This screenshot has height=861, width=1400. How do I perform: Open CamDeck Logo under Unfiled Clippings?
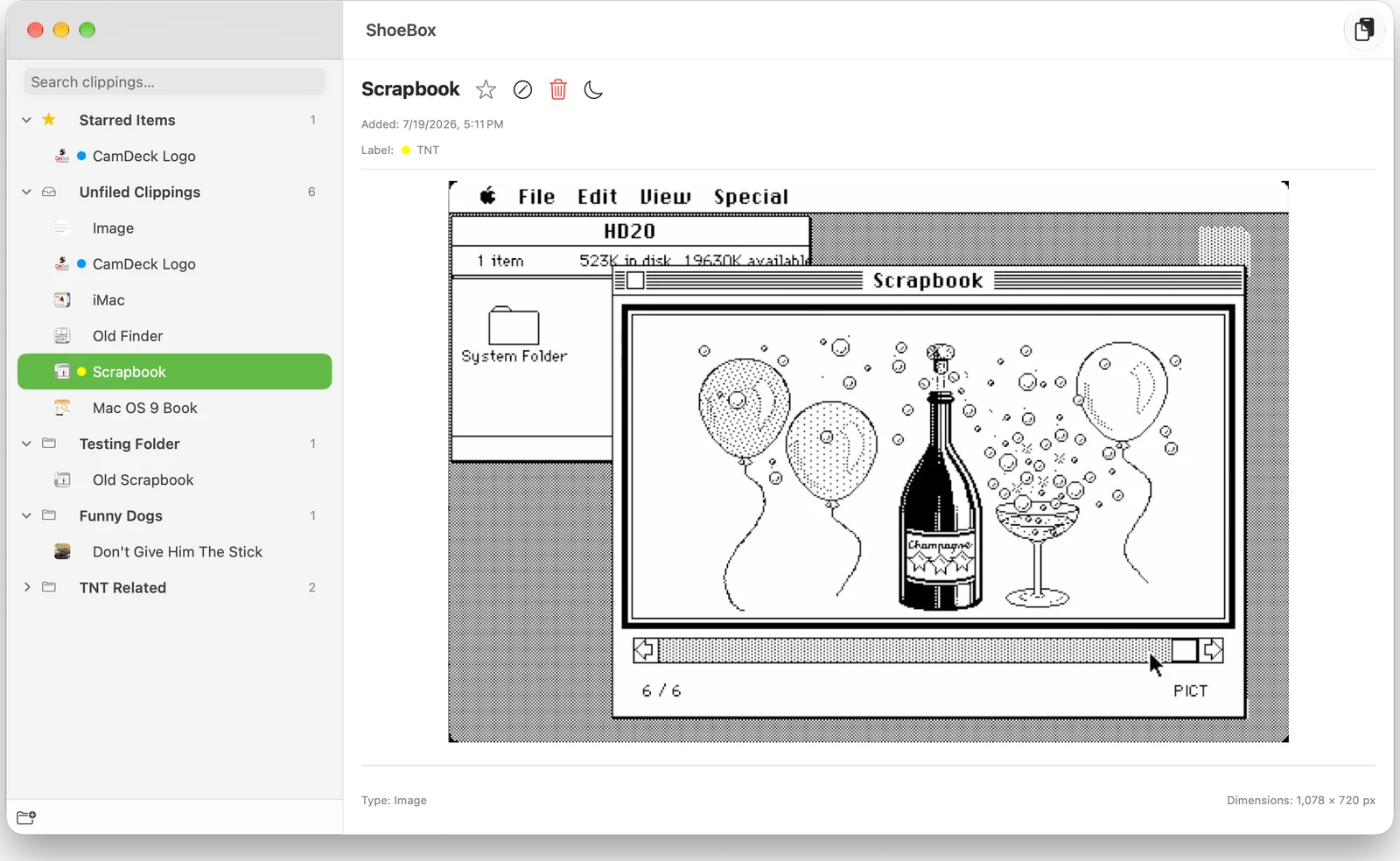tap(174, 263)
